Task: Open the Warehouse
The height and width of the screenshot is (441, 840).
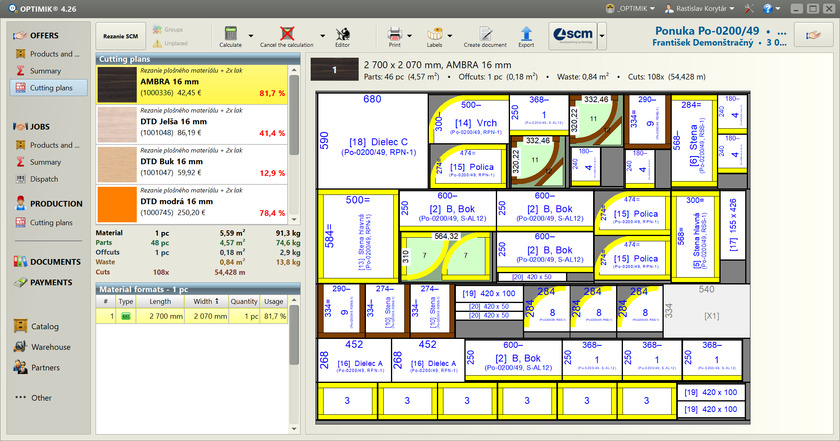Action: click(x=42, y=347)
